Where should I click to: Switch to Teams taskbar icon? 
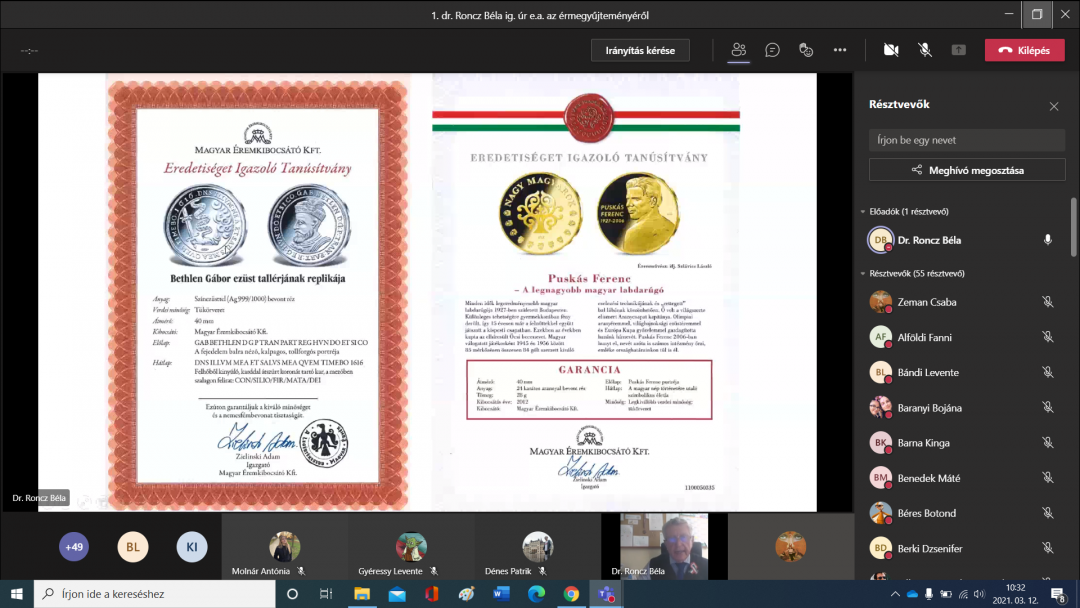(x=606, y=594)
